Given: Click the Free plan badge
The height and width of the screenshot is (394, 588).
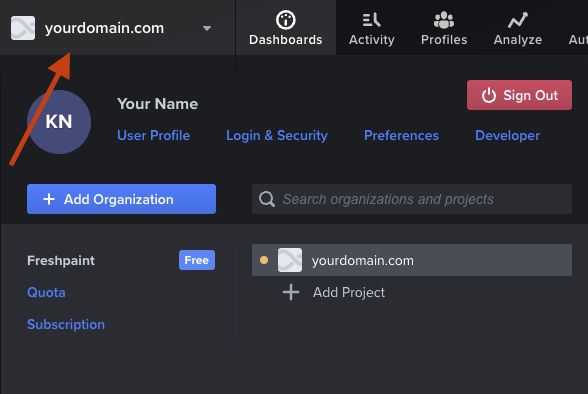Looking at the screenshot, I should click(197, 260).
